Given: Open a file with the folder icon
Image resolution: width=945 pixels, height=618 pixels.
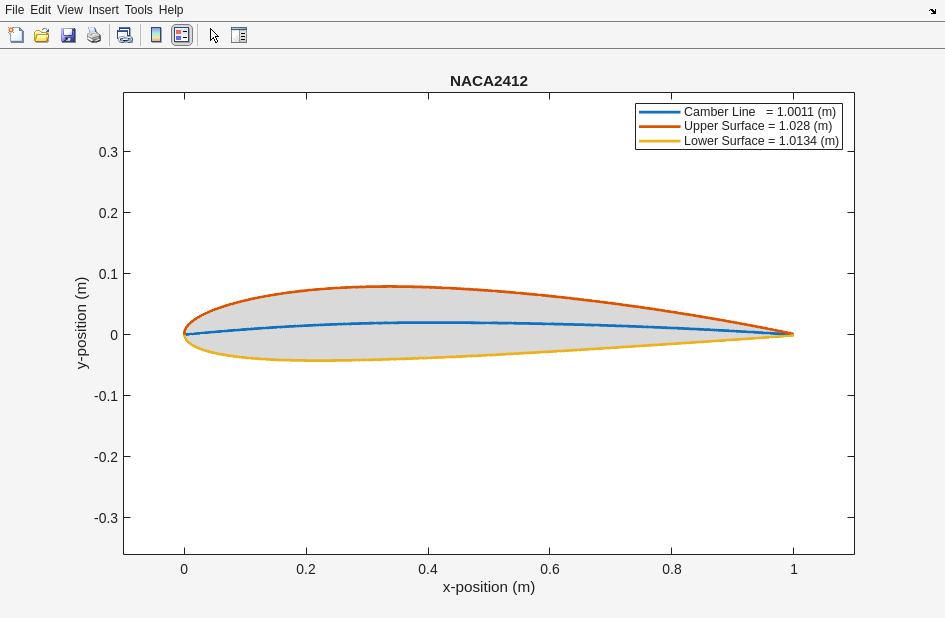Looking at the screenshot, I should [42, 35].
